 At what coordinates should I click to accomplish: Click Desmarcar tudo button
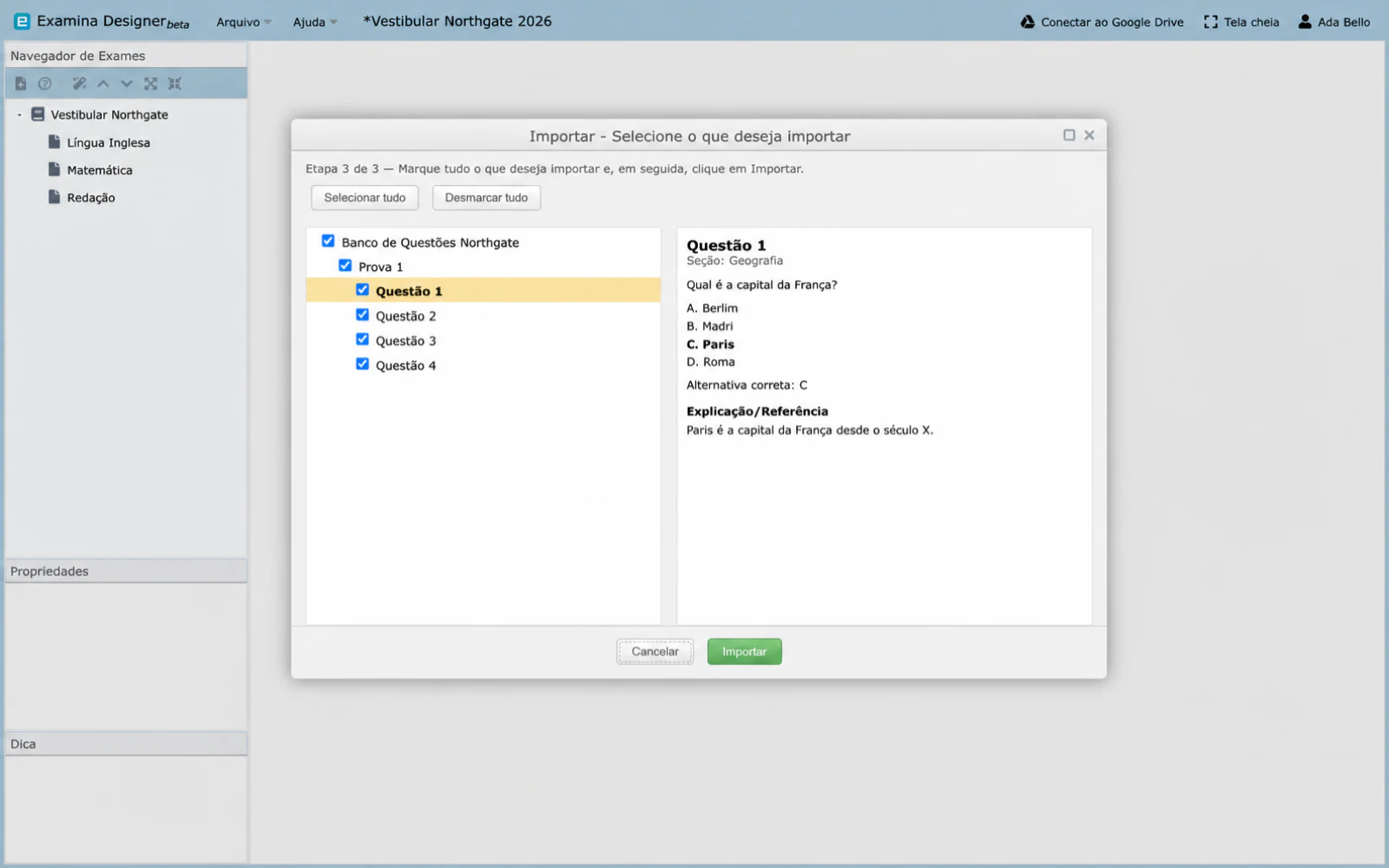coord(486,198)
